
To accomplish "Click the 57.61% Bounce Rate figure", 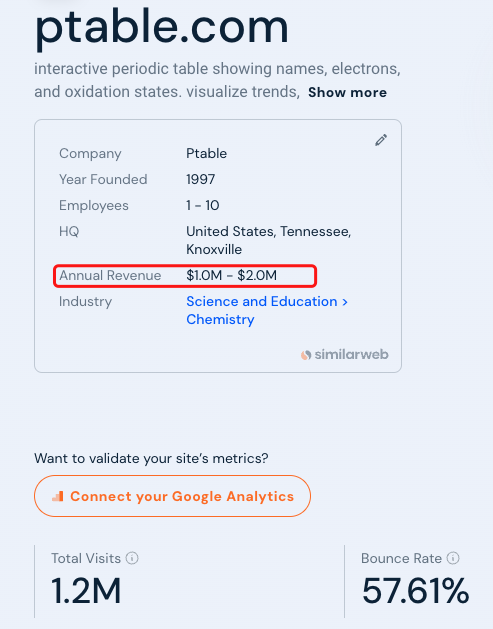I will click(x=415, y=590).
